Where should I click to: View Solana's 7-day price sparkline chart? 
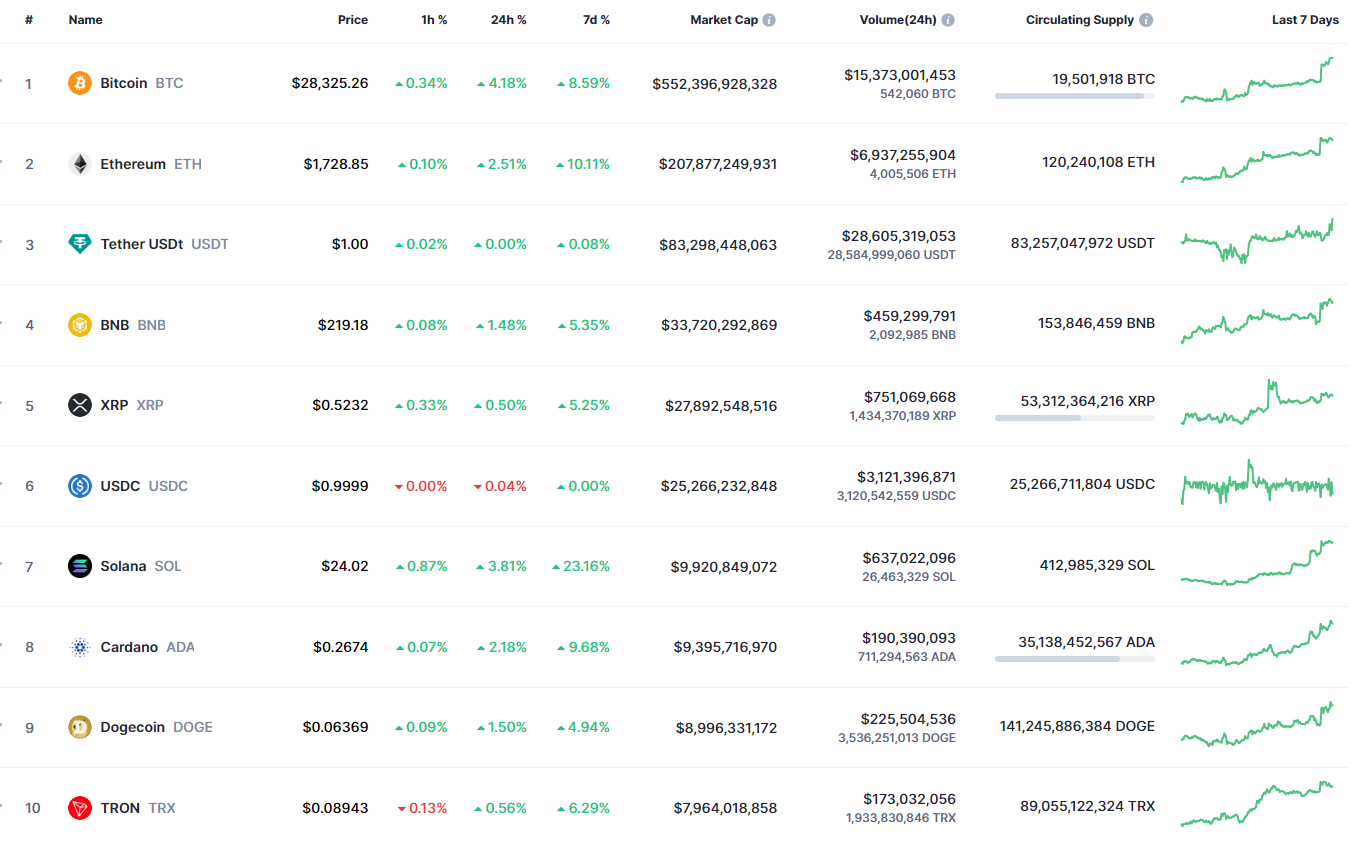pos(1257,564)
